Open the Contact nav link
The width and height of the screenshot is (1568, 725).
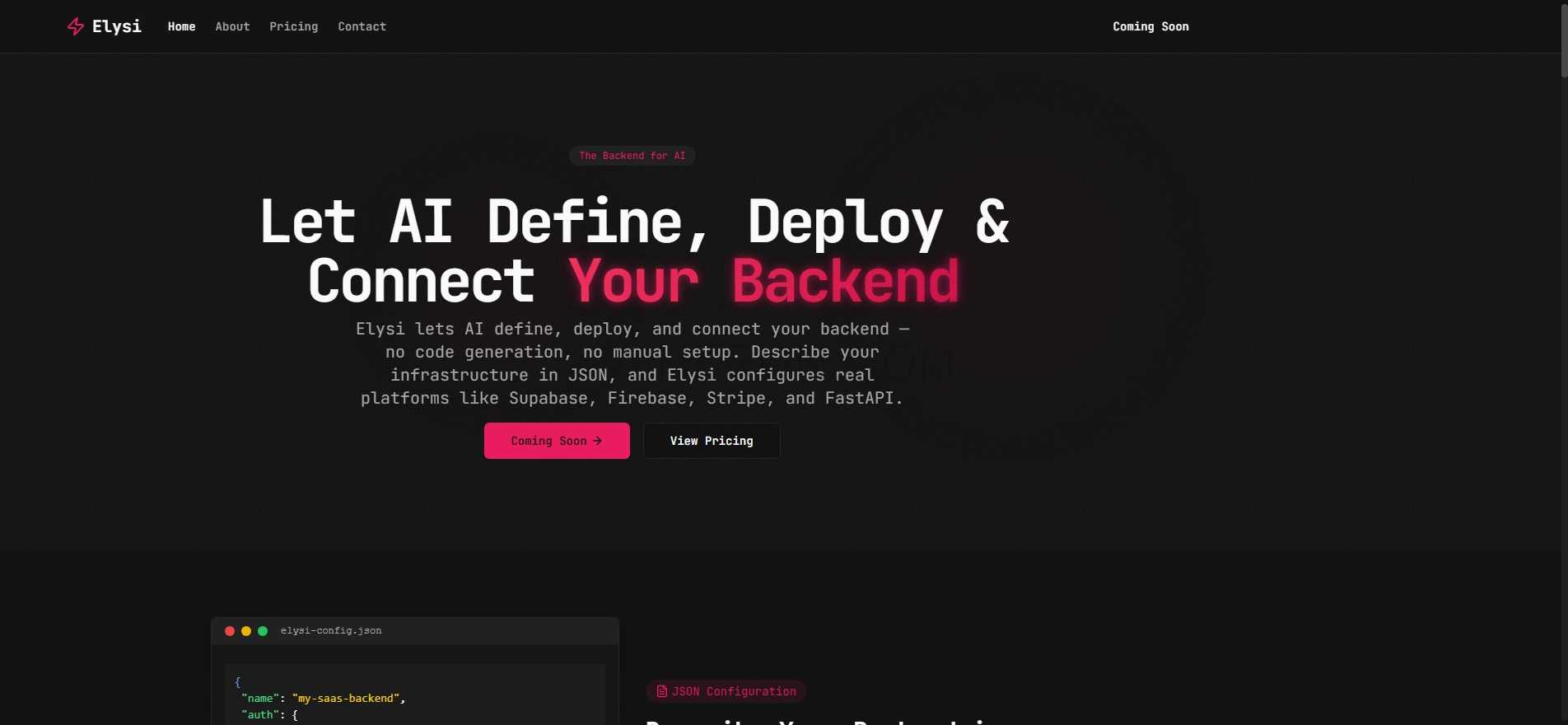coord(362,26)
